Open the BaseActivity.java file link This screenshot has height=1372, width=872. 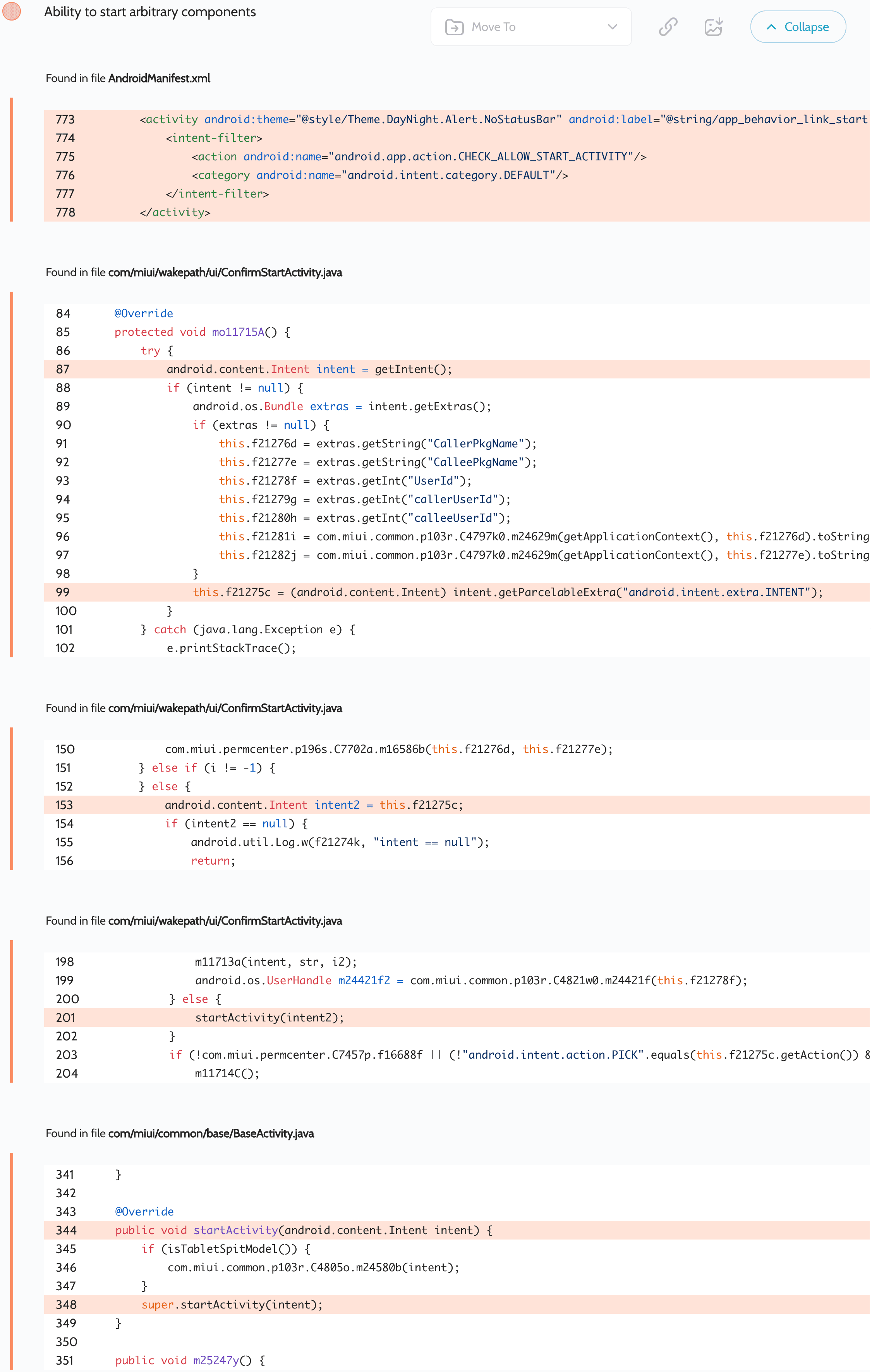point(211,1133)
